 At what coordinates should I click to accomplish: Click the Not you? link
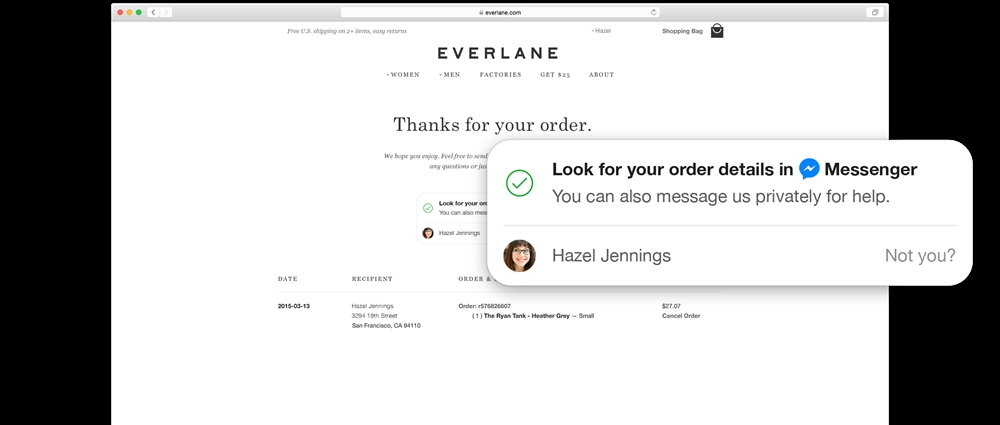tap(920, 256)
